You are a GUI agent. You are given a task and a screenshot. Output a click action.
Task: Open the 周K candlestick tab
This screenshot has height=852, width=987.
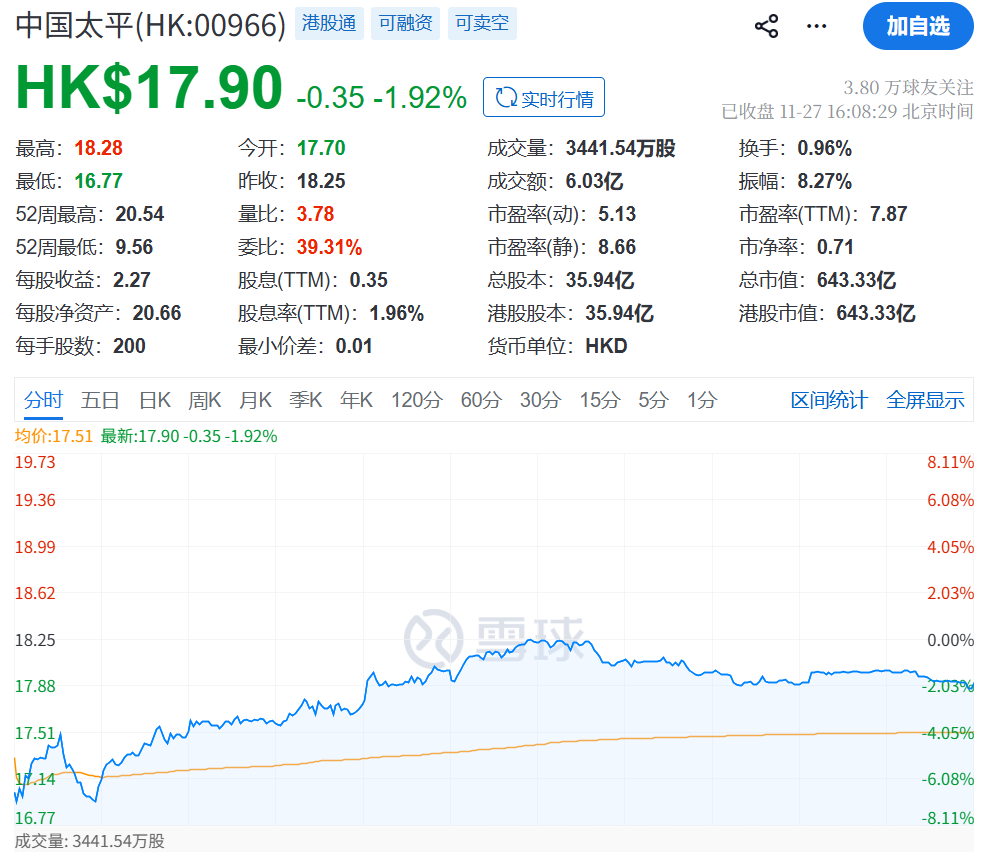point(205,400)
